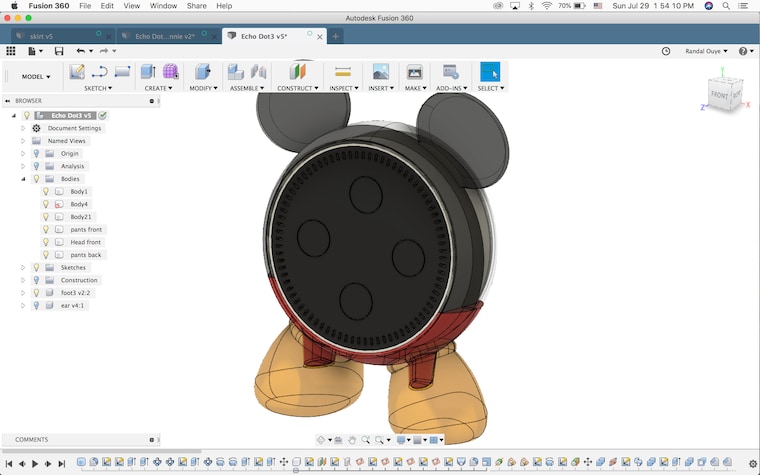This screenshot has width=760, height=475.
Task: Open the Inspect measure tool
Action: (x=343, y=72)
